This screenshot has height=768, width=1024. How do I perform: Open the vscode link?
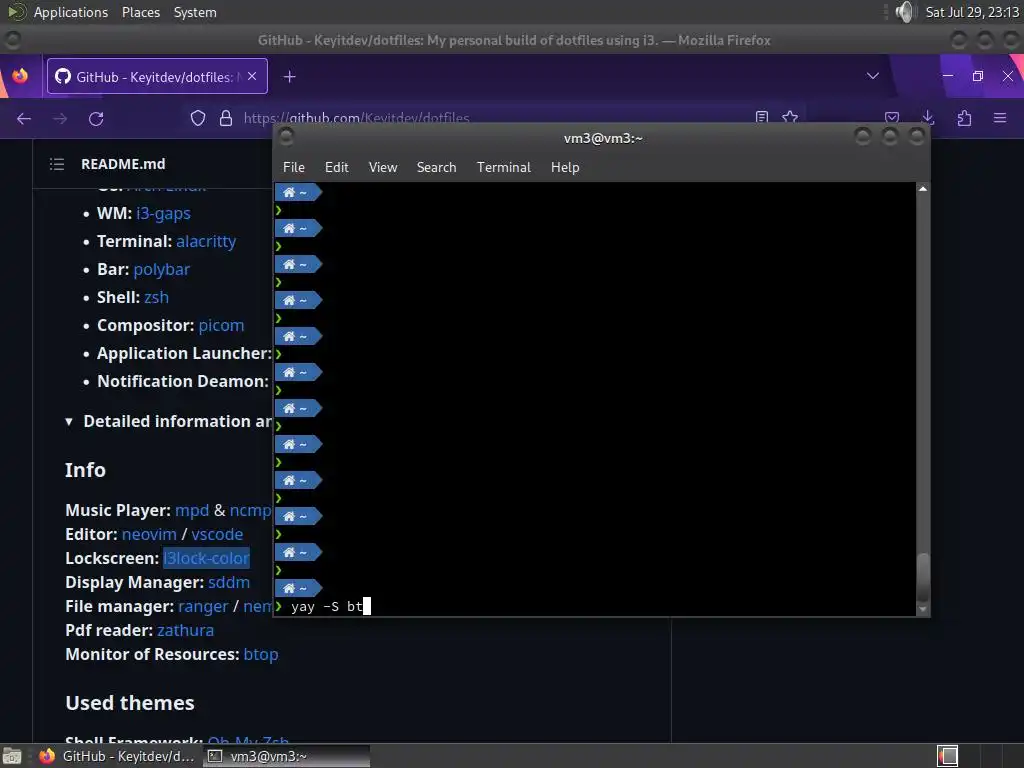click(x=217, y=534)
